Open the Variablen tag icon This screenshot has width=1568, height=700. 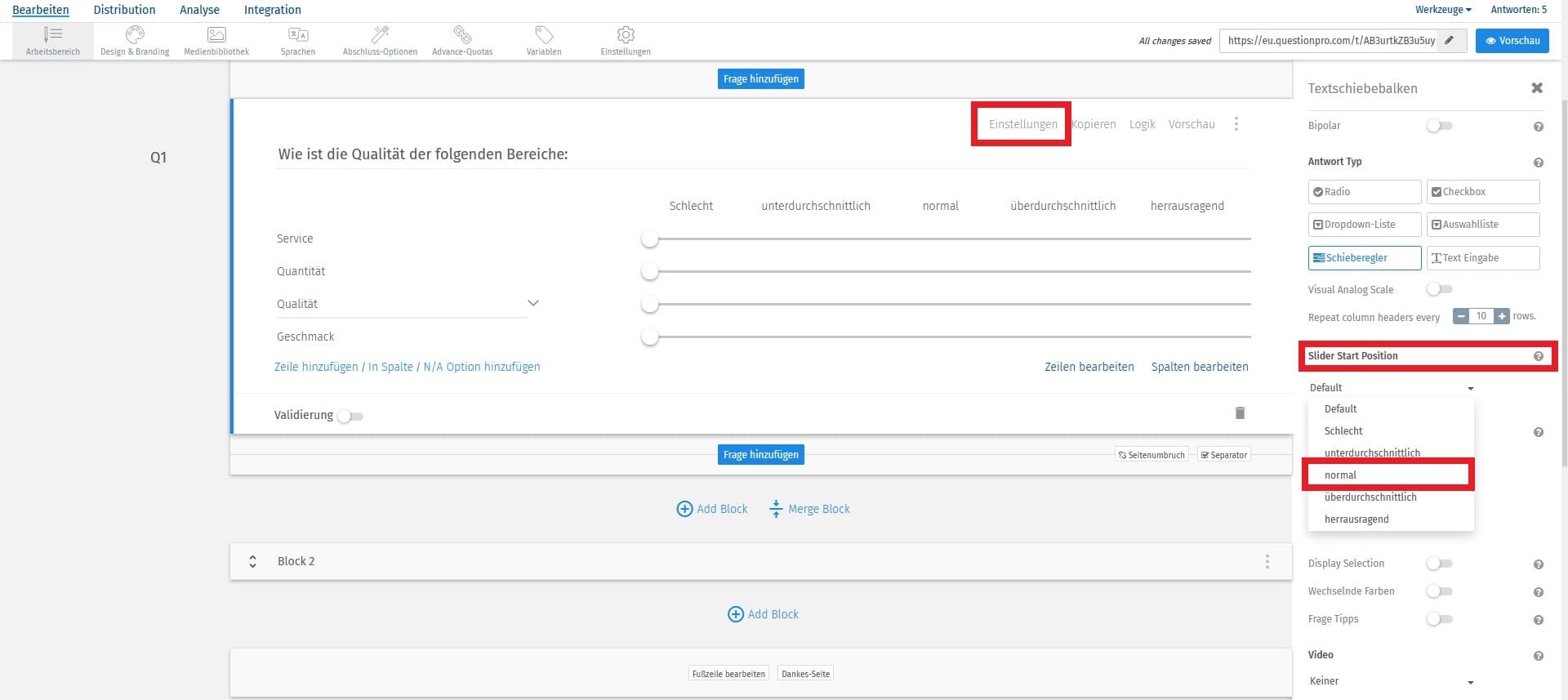(544, 34)
